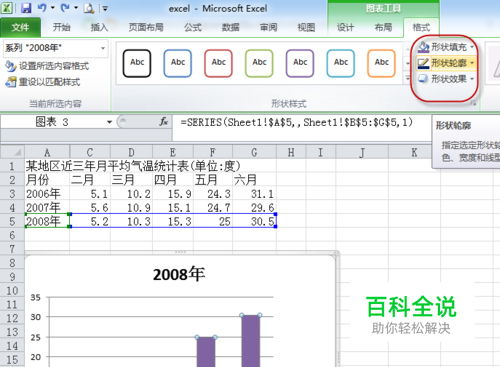Click the 形状效果 shape effects icon

click(x=423, y=79)
